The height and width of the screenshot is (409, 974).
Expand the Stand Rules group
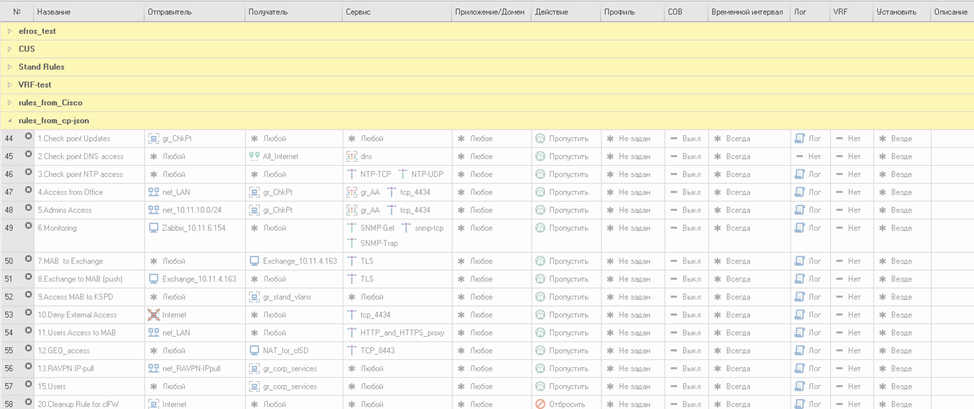10,67
